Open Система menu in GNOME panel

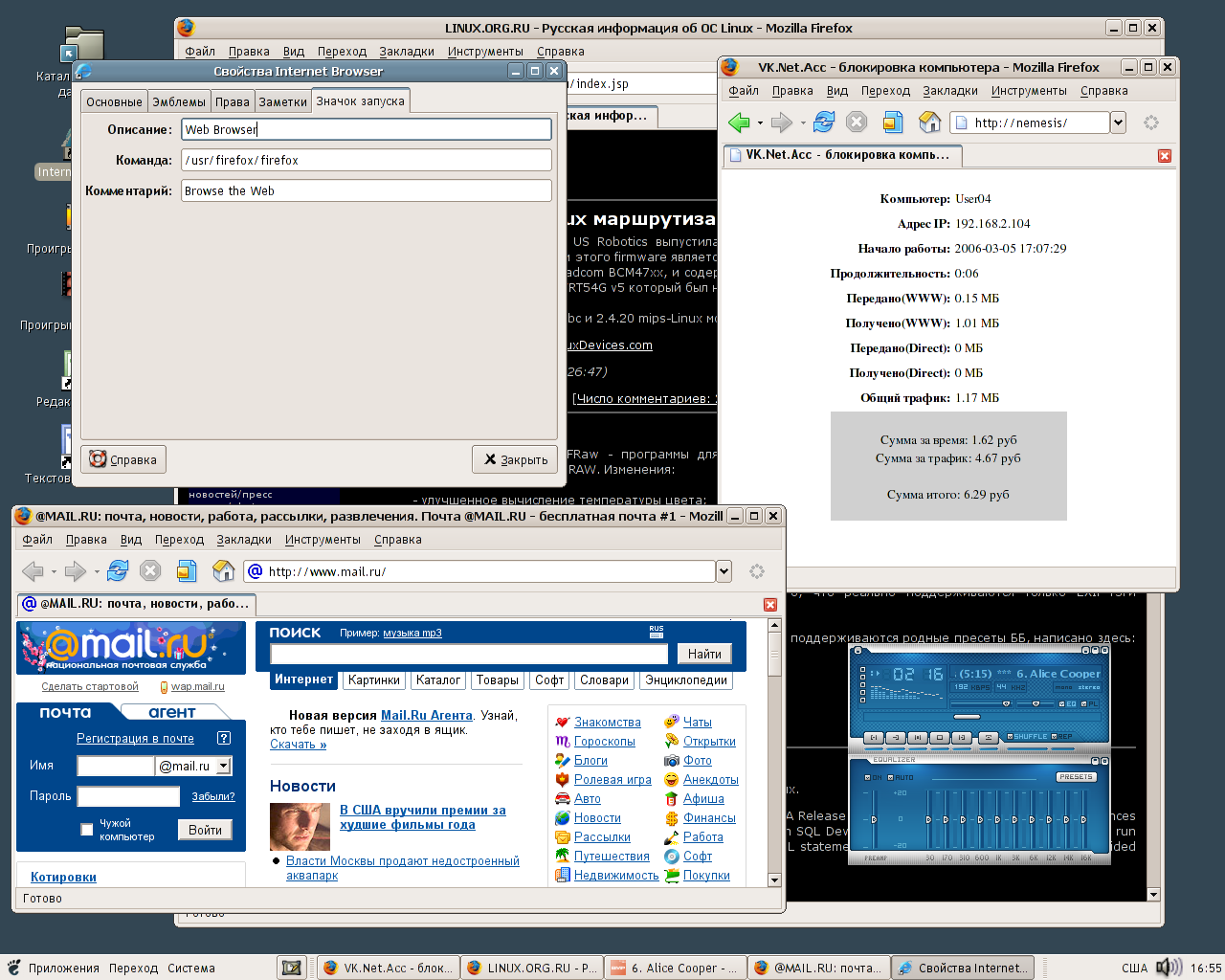pyautogui.click(x=191, y=968)
